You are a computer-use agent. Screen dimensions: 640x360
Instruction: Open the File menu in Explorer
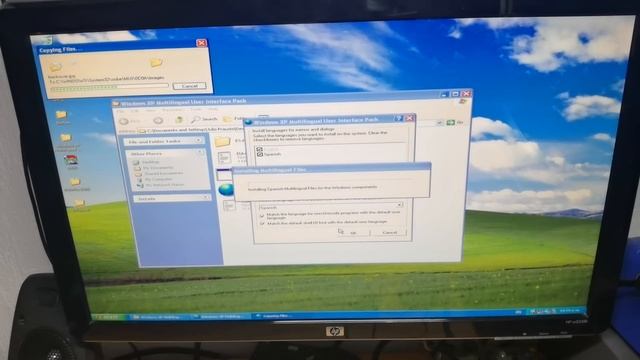tap(120, 111)
